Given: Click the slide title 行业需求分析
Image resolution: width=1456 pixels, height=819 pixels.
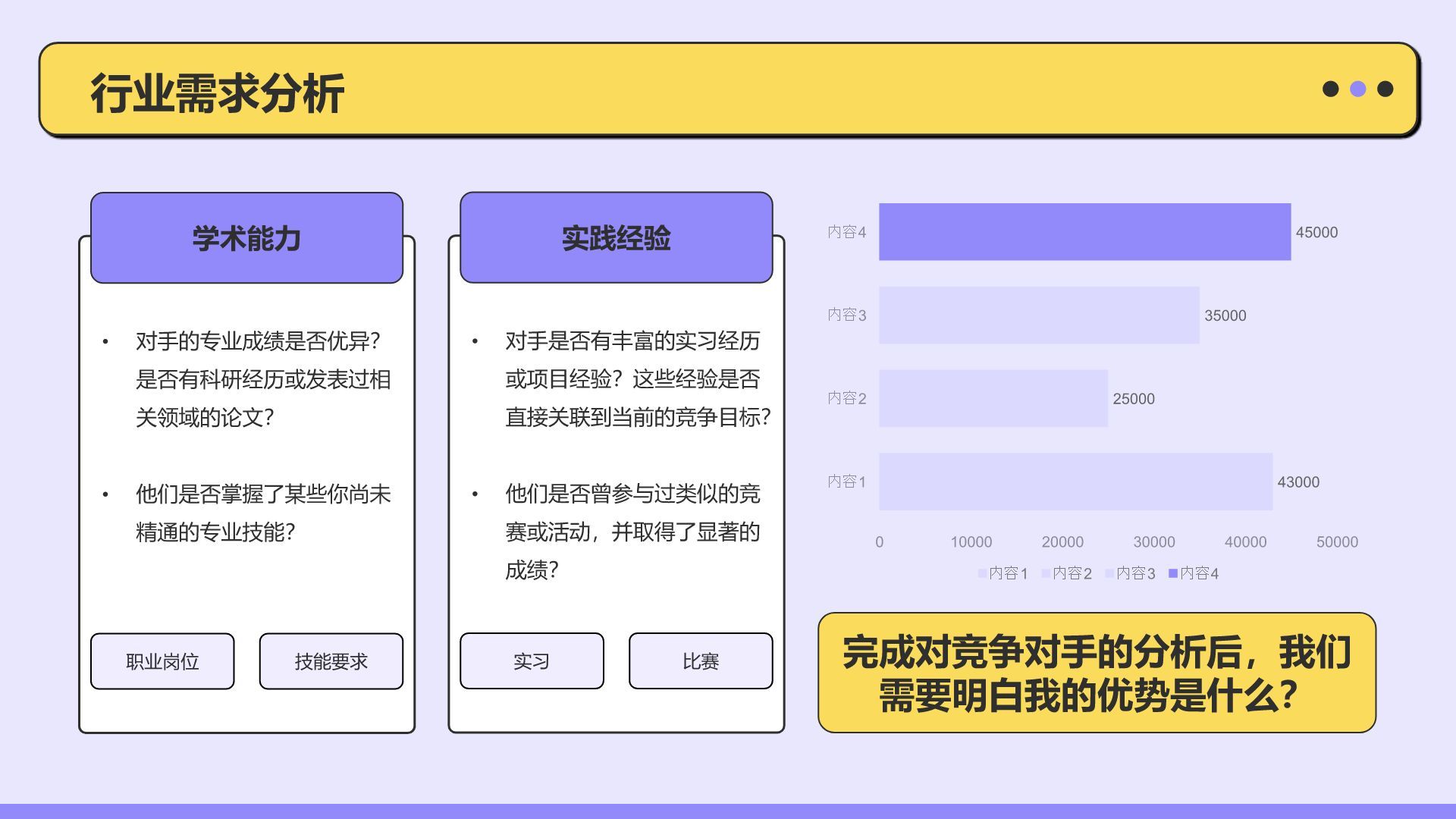Looking at the screenshot, I should coord(218,93).
